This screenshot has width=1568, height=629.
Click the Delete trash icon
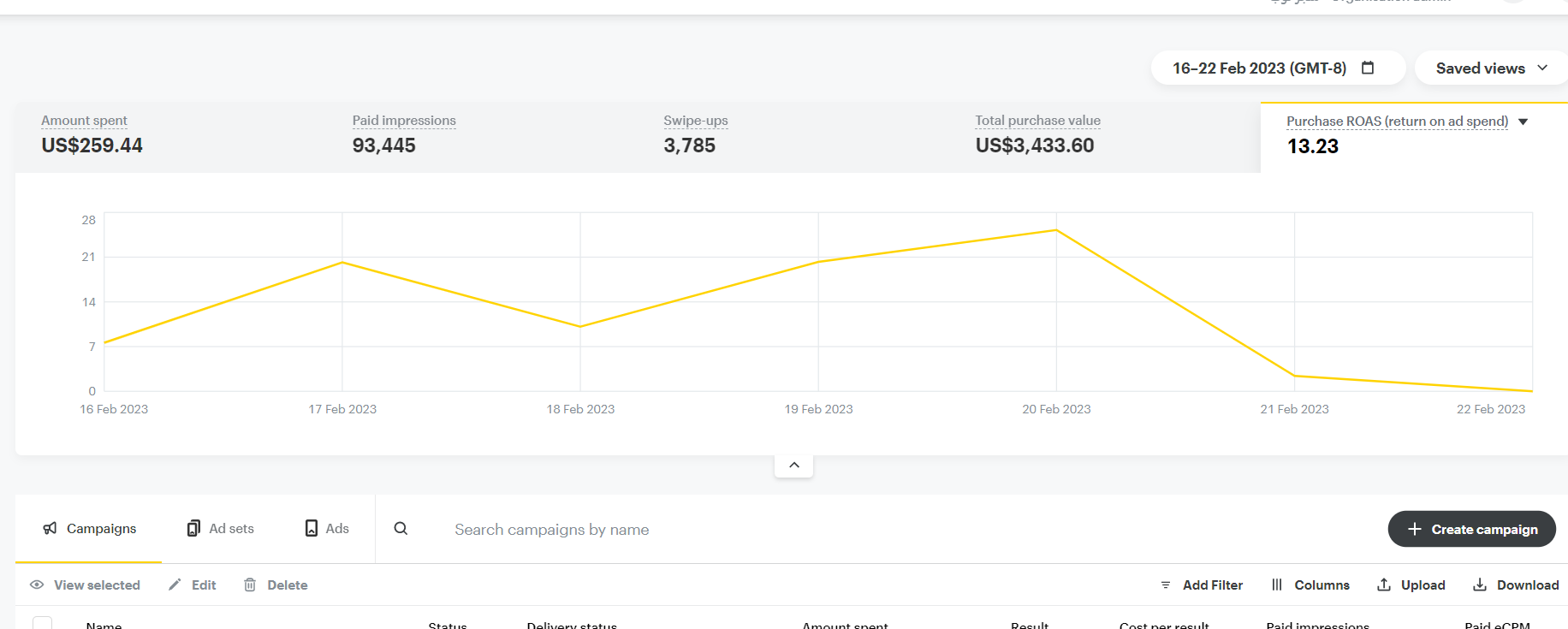250,584
